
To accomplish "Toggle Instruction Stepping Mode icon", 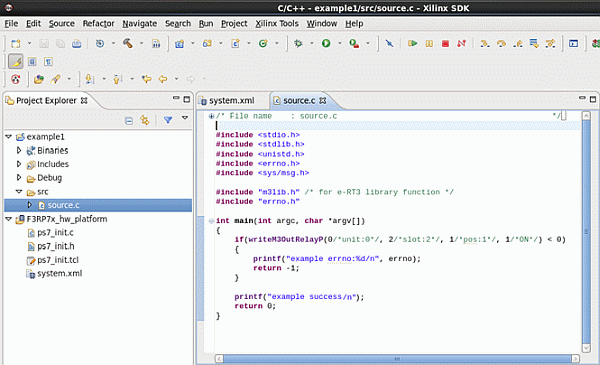I will [x=550, y=44].
